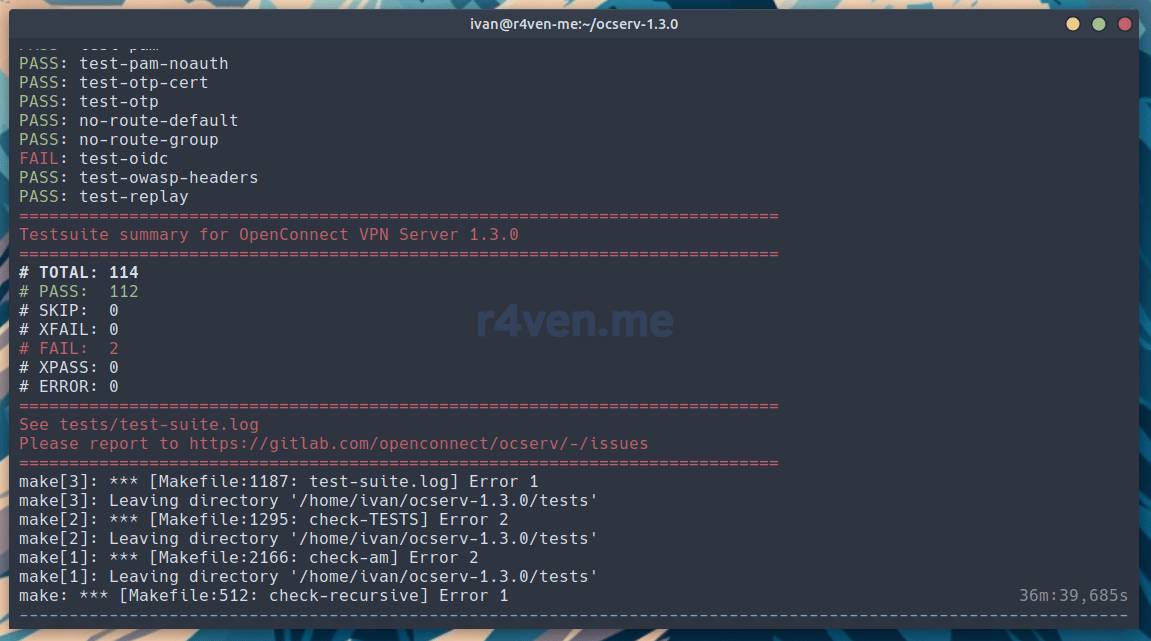Click the green maximize window button
This screenshot has height=641, width=1151.
[x=1099, y=24]
